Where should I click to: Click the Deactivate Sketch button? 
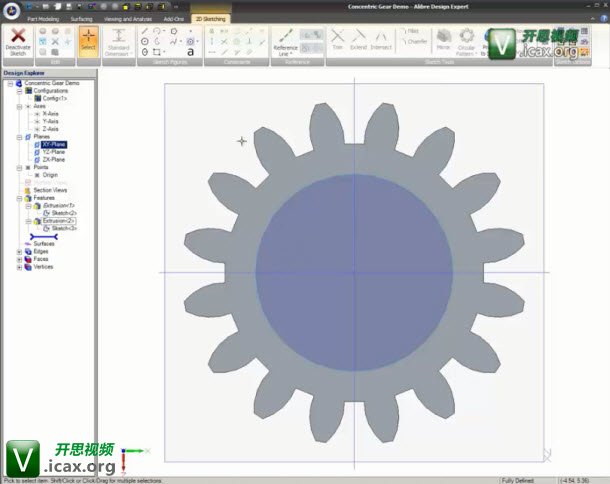18,42
